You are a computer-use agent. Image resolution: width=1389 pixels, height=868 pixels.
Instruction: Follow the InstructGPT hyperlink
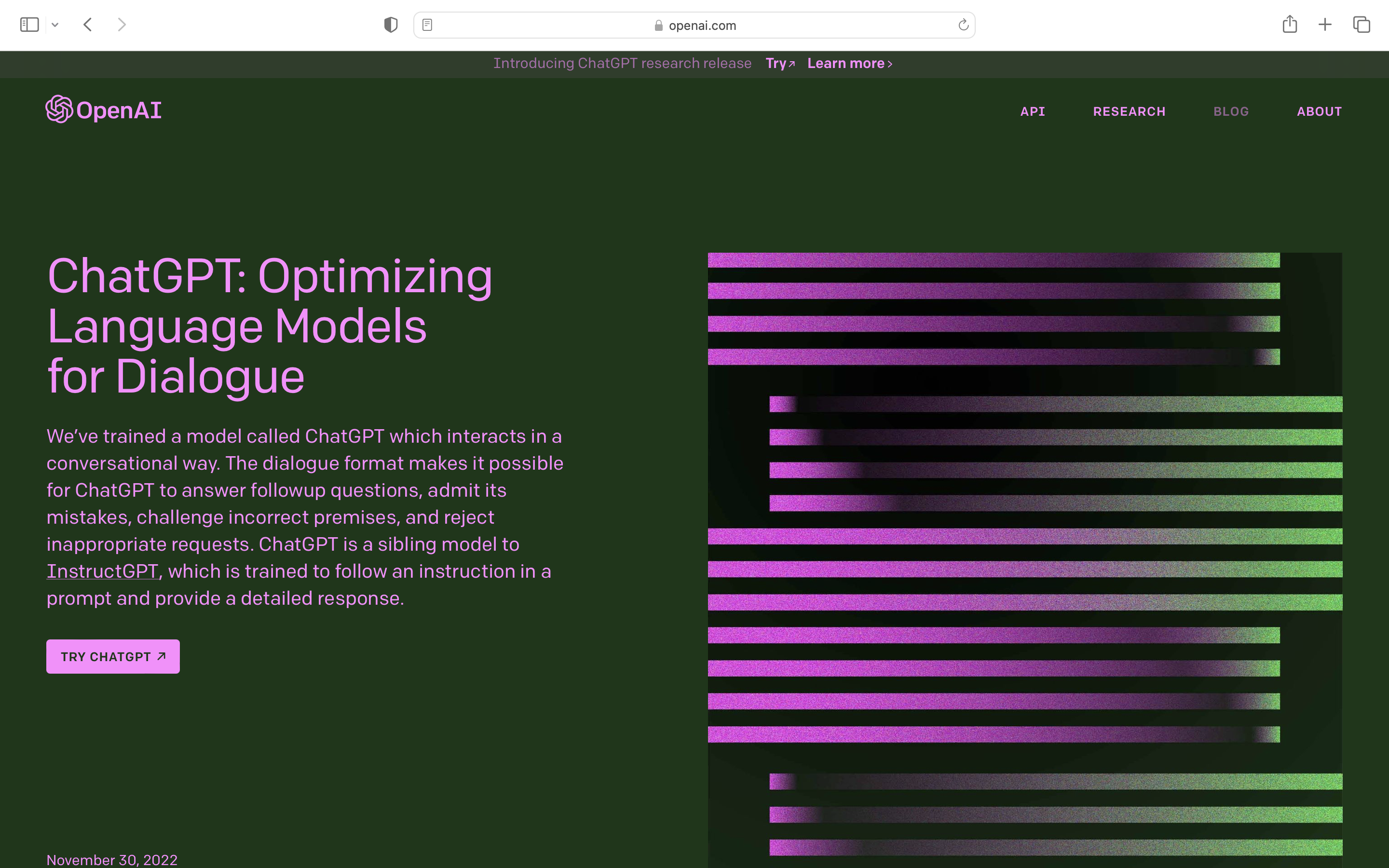(x=102, y=571)
